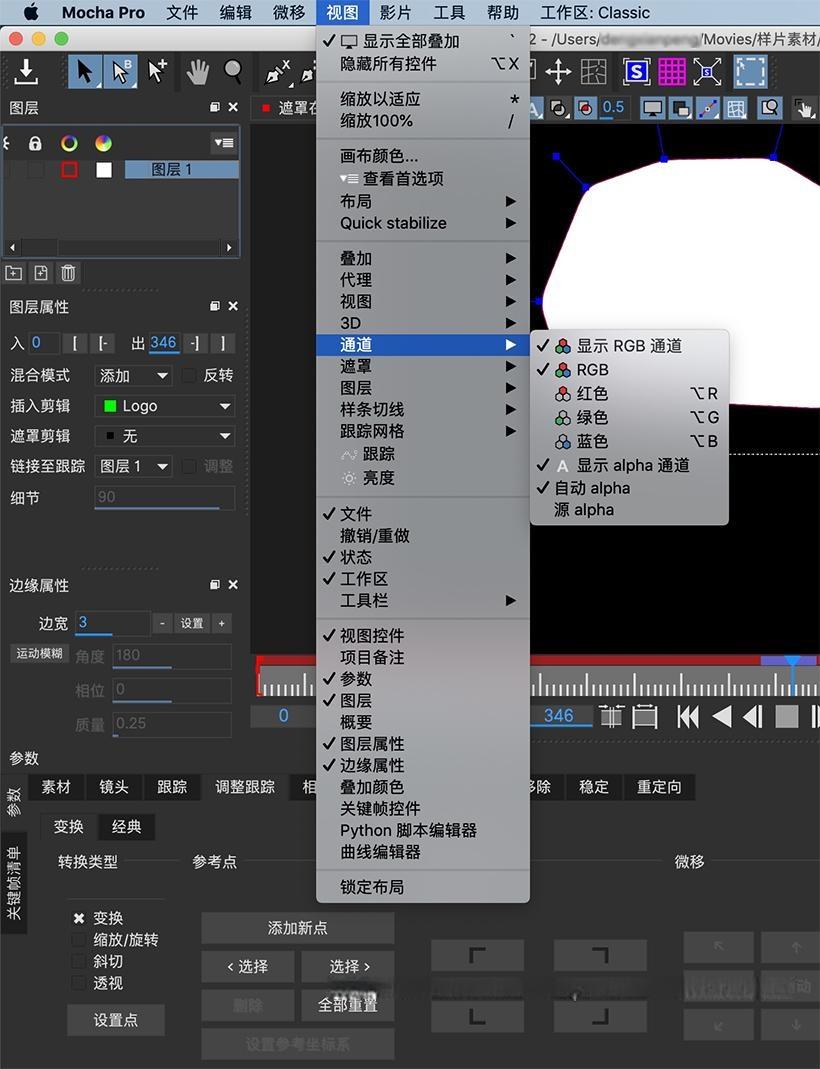Click the 细节 value field showing 90
The image size is (820, 1069).
pos(164,497)
